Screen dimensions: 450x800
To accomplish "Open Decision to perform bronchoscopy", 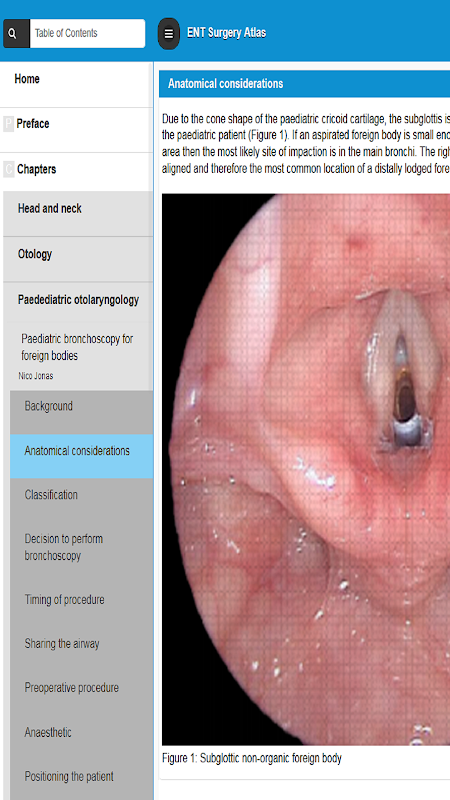I will point(82,547).
